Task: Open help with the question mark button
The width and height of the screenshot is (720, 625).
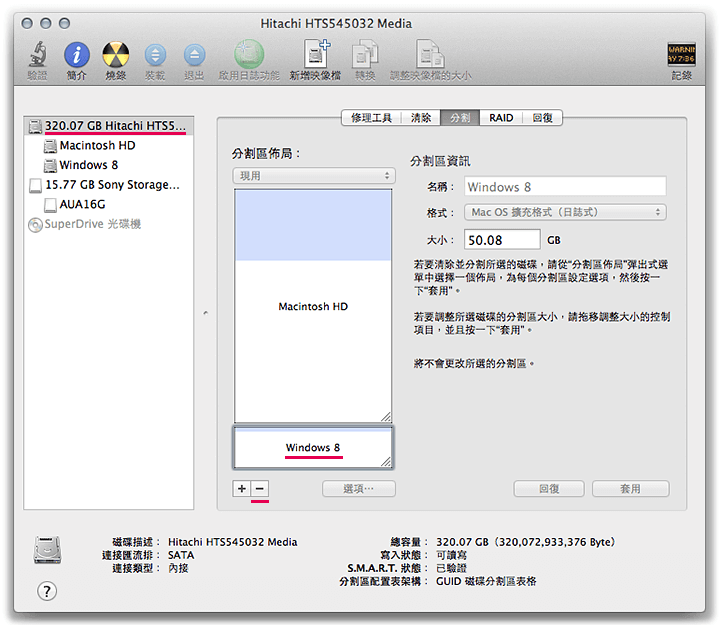Action: [x=47, y=591]
